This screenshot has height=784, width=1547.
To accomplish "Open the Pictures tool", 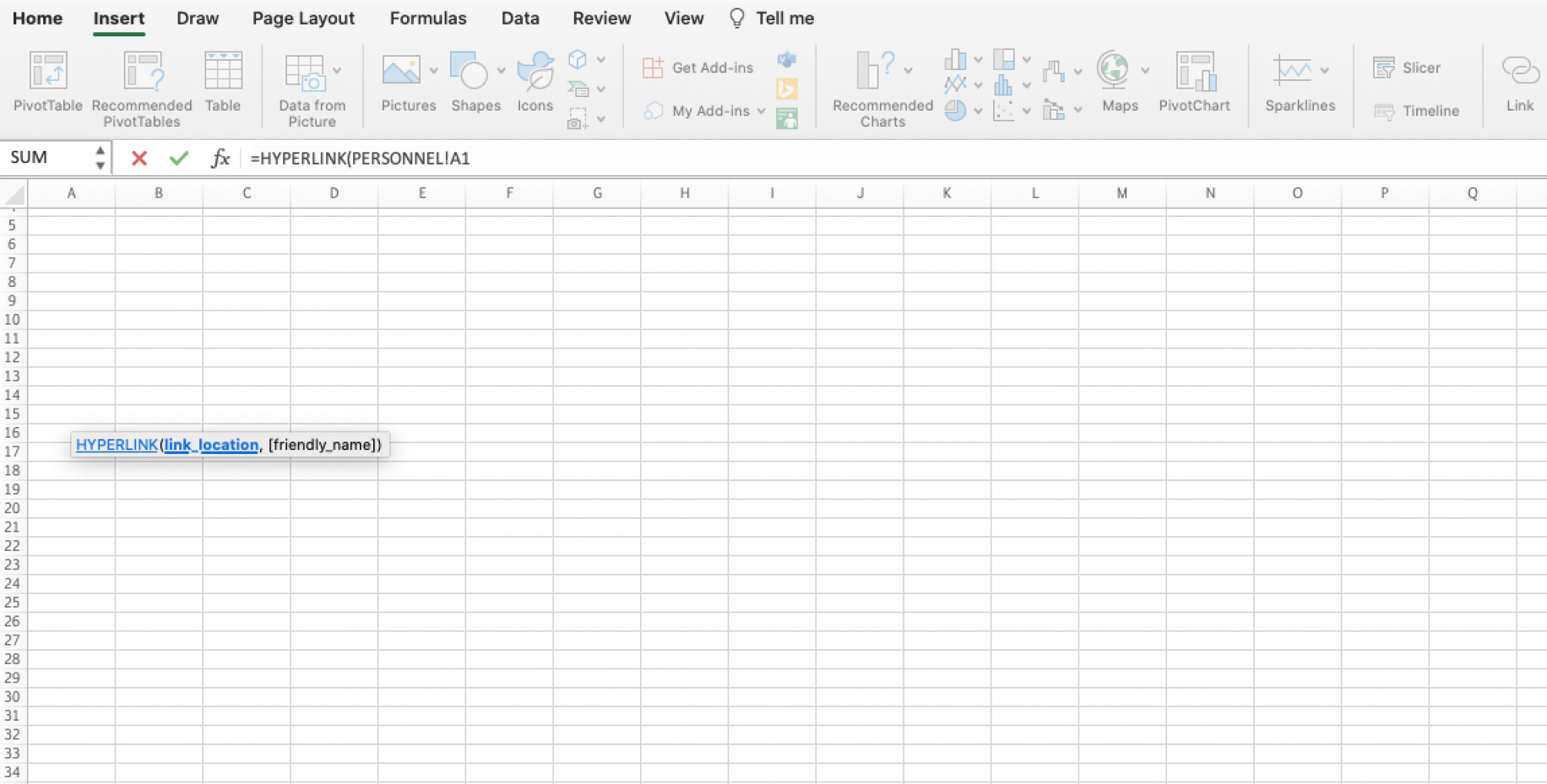I will point(404,80).
